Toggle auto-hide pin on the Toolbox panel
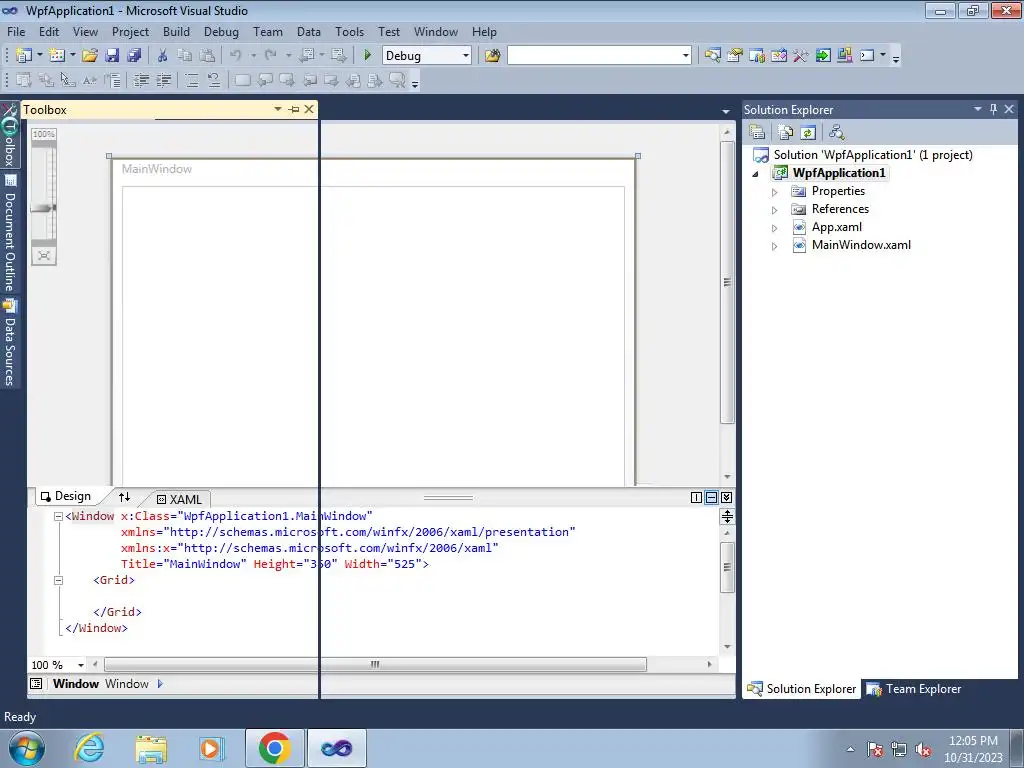The height and width of the screenshot is (768, 1024). point(294,110)
